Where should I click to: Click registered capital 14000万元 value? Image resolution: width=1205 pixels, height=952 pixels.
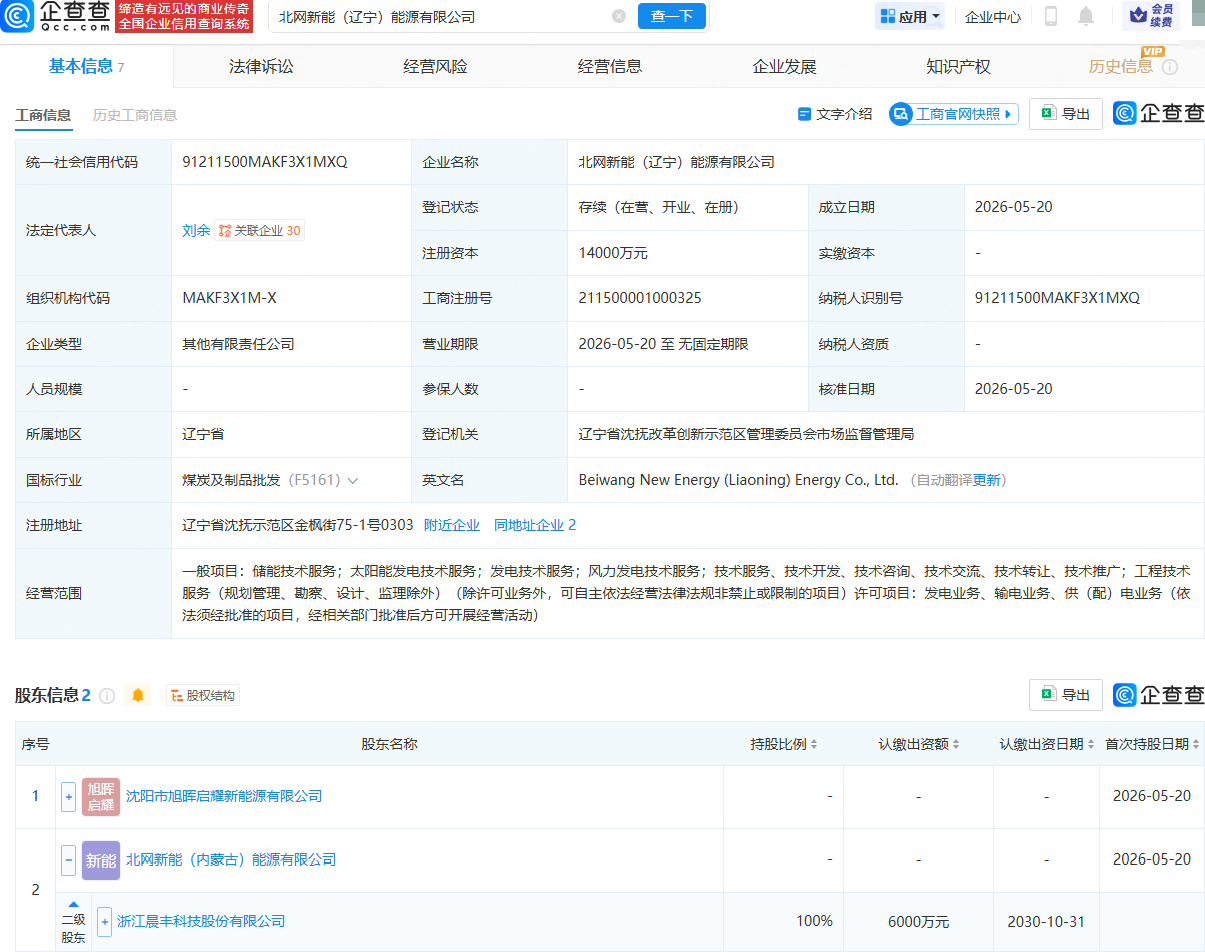(613, 253)
